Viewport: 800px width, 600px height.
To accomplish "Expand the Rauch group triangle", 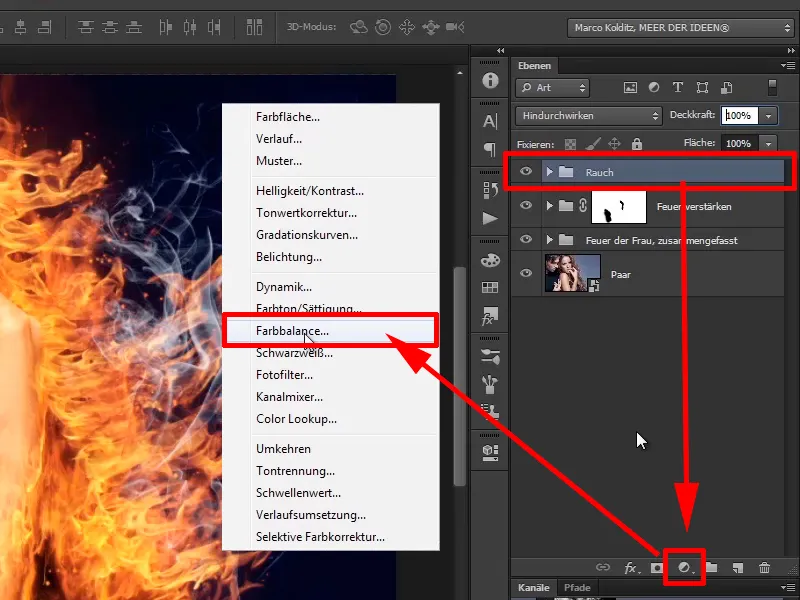I will coord(549,172).
